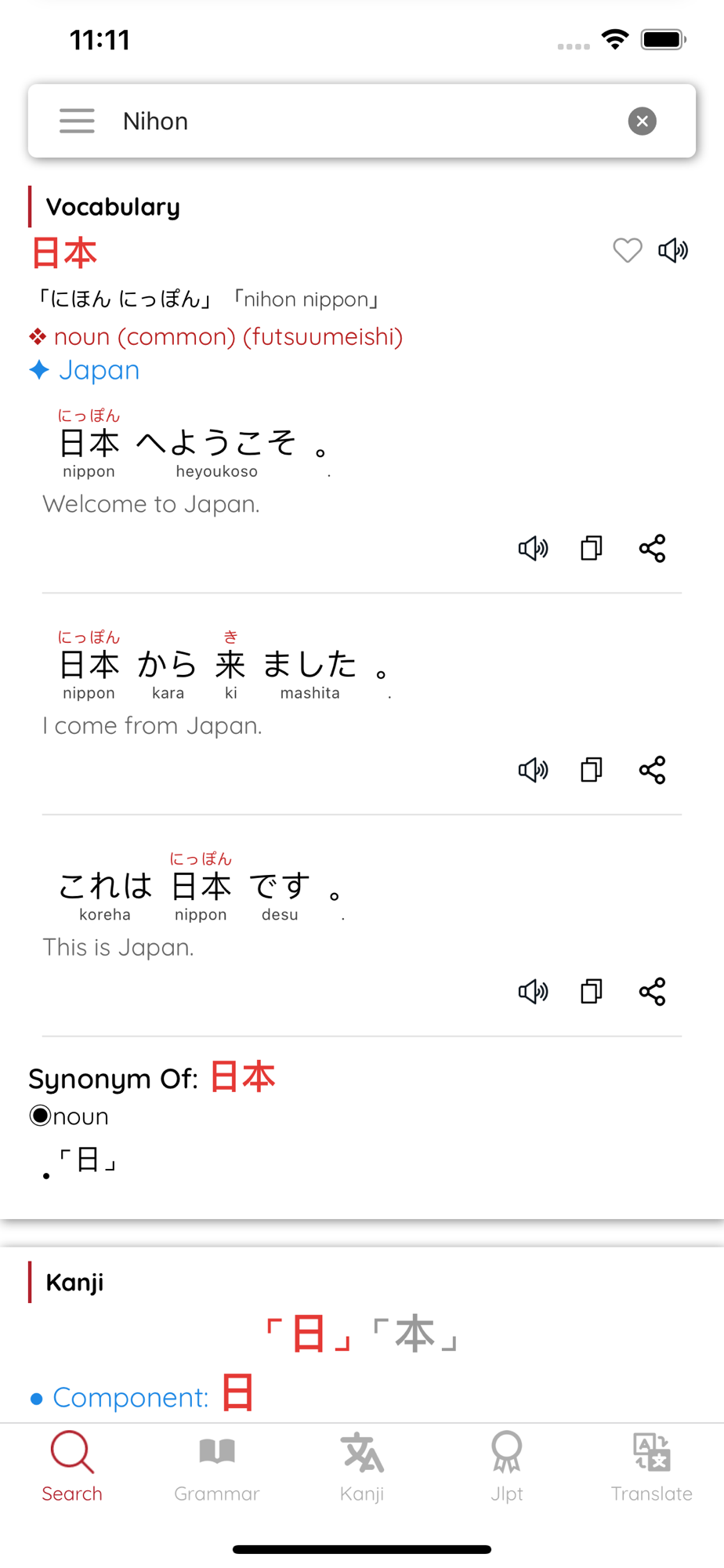Screen dimensions: 724x1568
Task: Play audio for "I come from Japan"
Action: [x=533, y=770]
